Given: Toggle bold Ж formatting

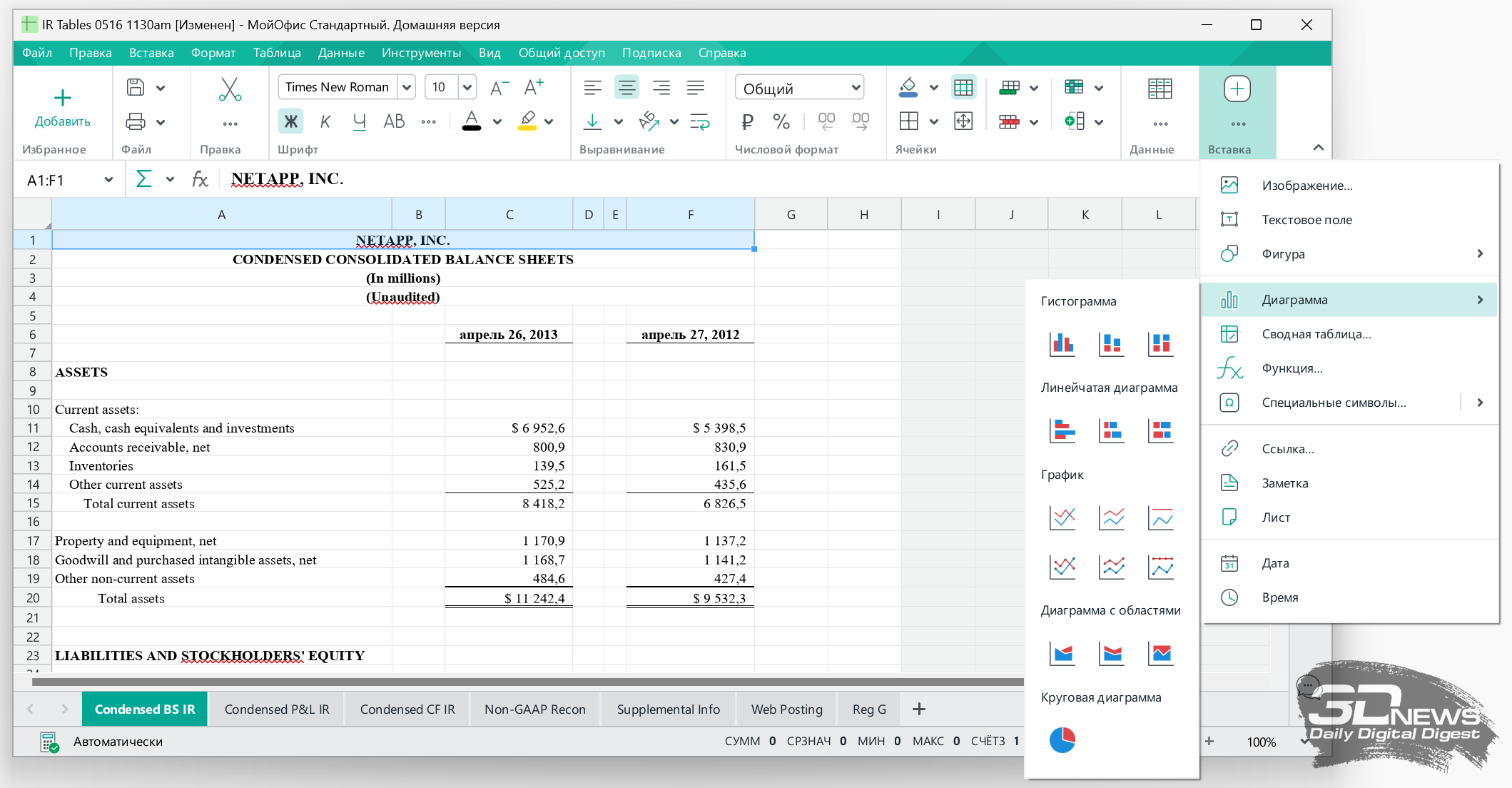Looking at the screenshot, I should pos(290,121).
